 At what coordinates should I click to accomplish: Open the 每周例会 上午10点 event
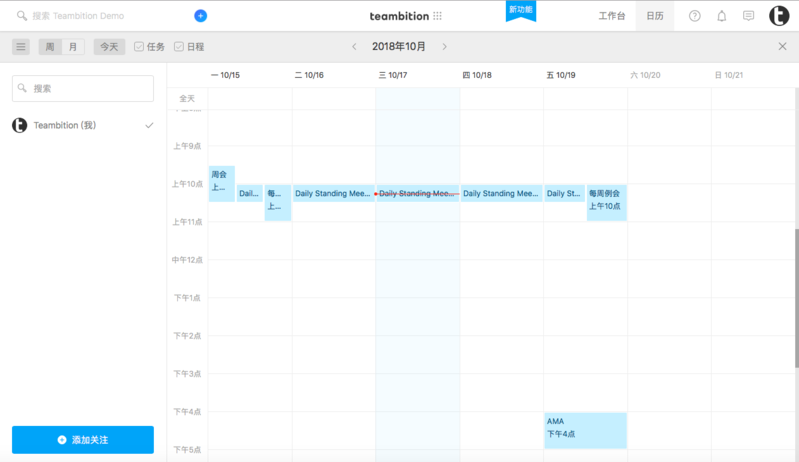tap(606, 202)
